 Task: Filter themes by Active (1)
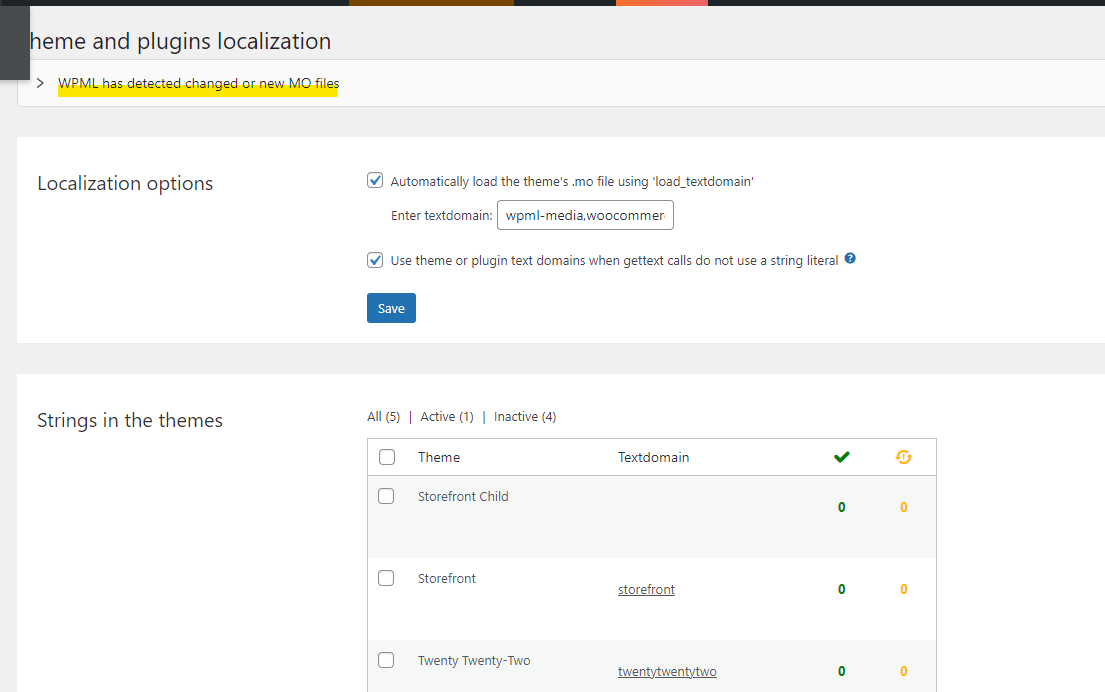coord(447,416)
